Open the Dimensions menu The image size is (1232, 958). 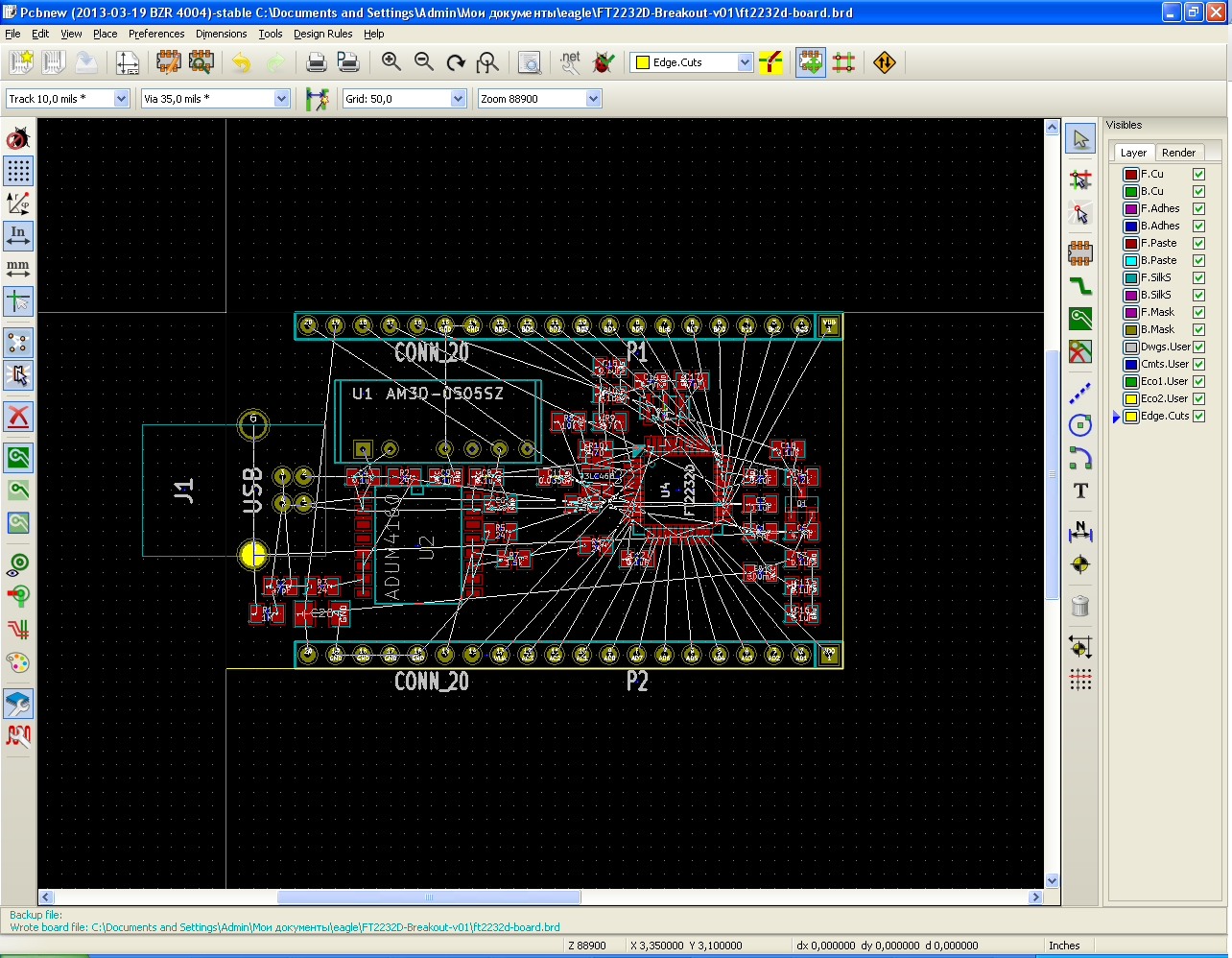pos(221,34)
